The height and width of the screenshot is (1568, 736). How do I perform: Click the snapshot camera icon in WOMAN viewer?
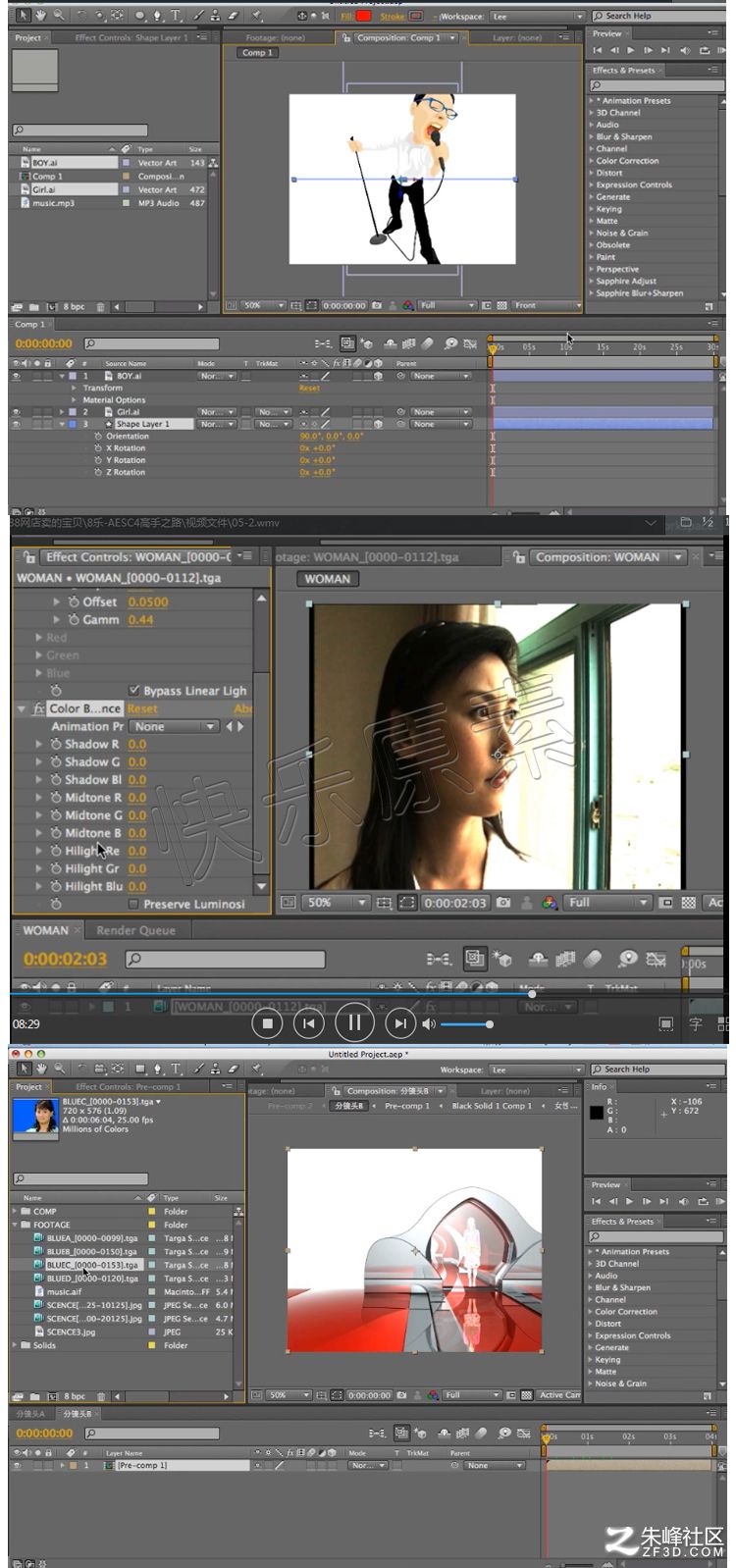[x=503, y=903]
